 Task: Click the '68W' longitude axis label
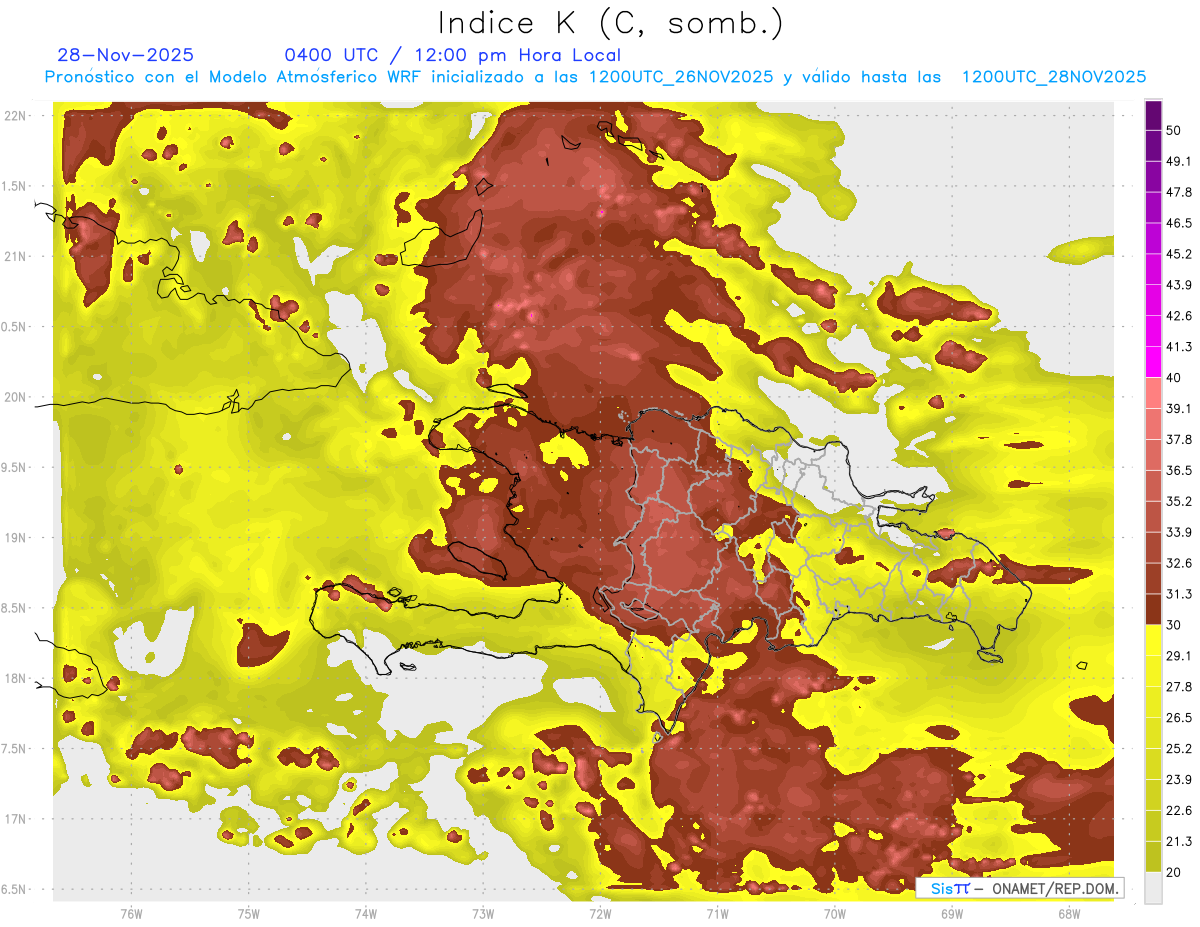[x=1069, y=914]
